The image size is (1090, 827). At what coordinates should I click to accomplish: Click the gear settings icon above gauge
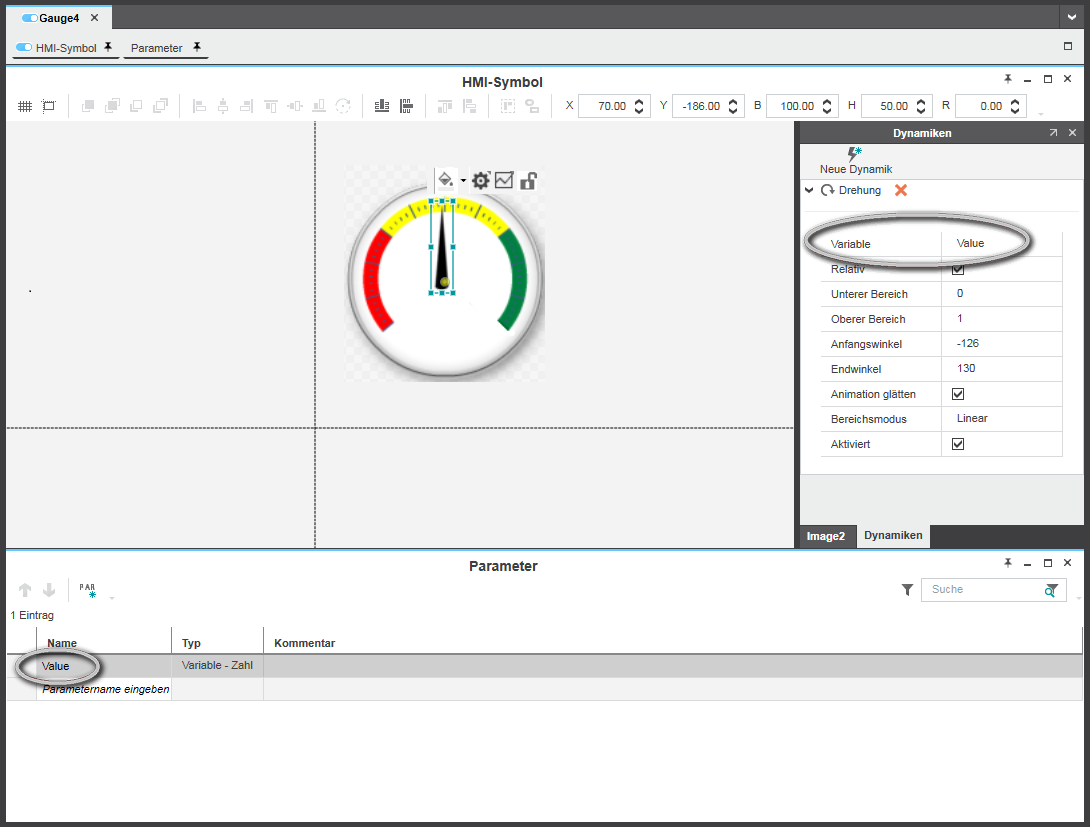[x=481, y=180]
